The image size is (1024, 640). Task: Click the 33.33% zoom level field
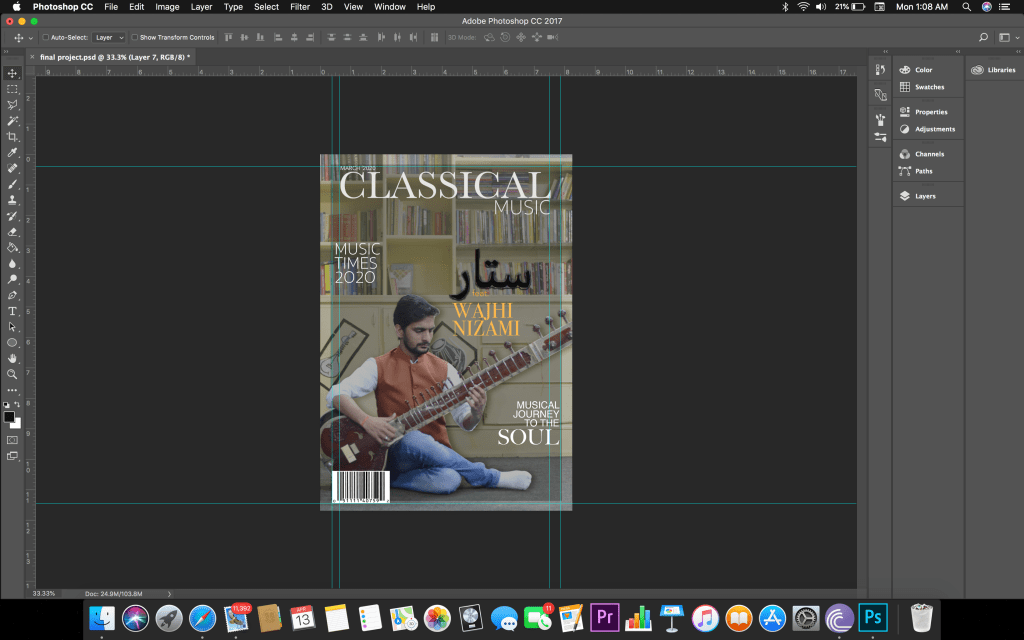tap(44, 593)
